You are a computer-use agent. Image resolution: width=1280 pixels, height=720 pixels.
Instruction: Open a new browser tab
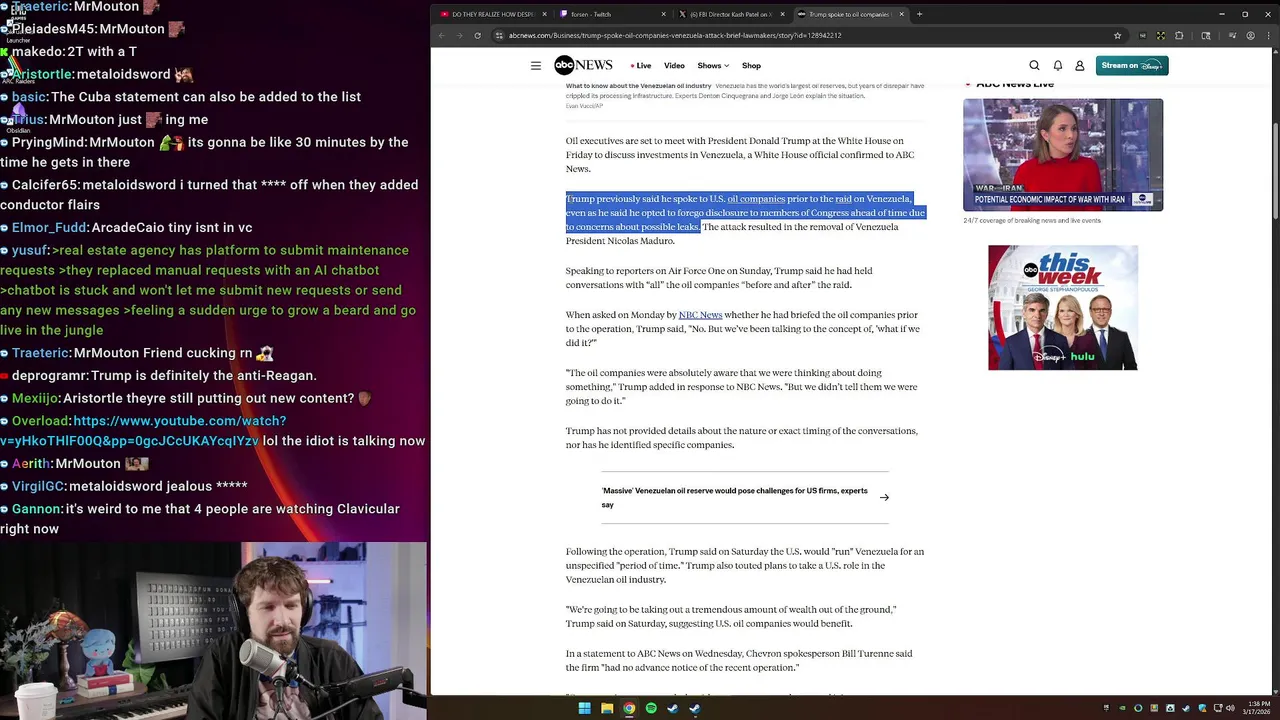pos(919,14)
